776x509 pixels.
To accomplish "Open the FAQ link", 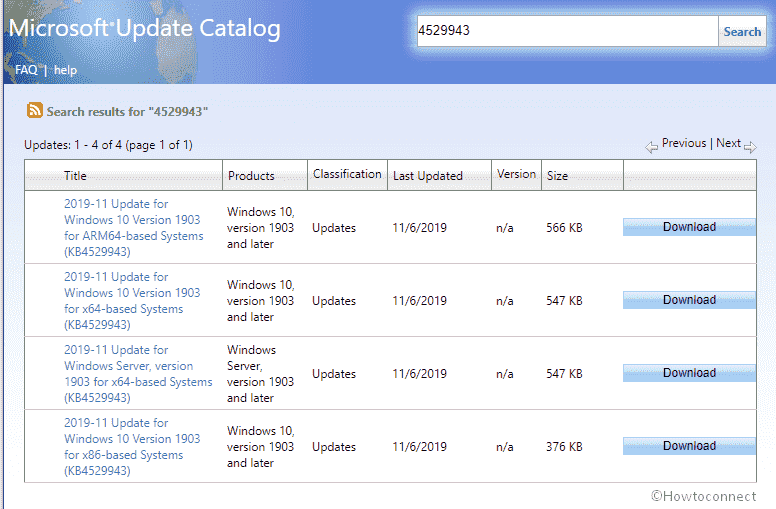I will (x=26, y=70).
